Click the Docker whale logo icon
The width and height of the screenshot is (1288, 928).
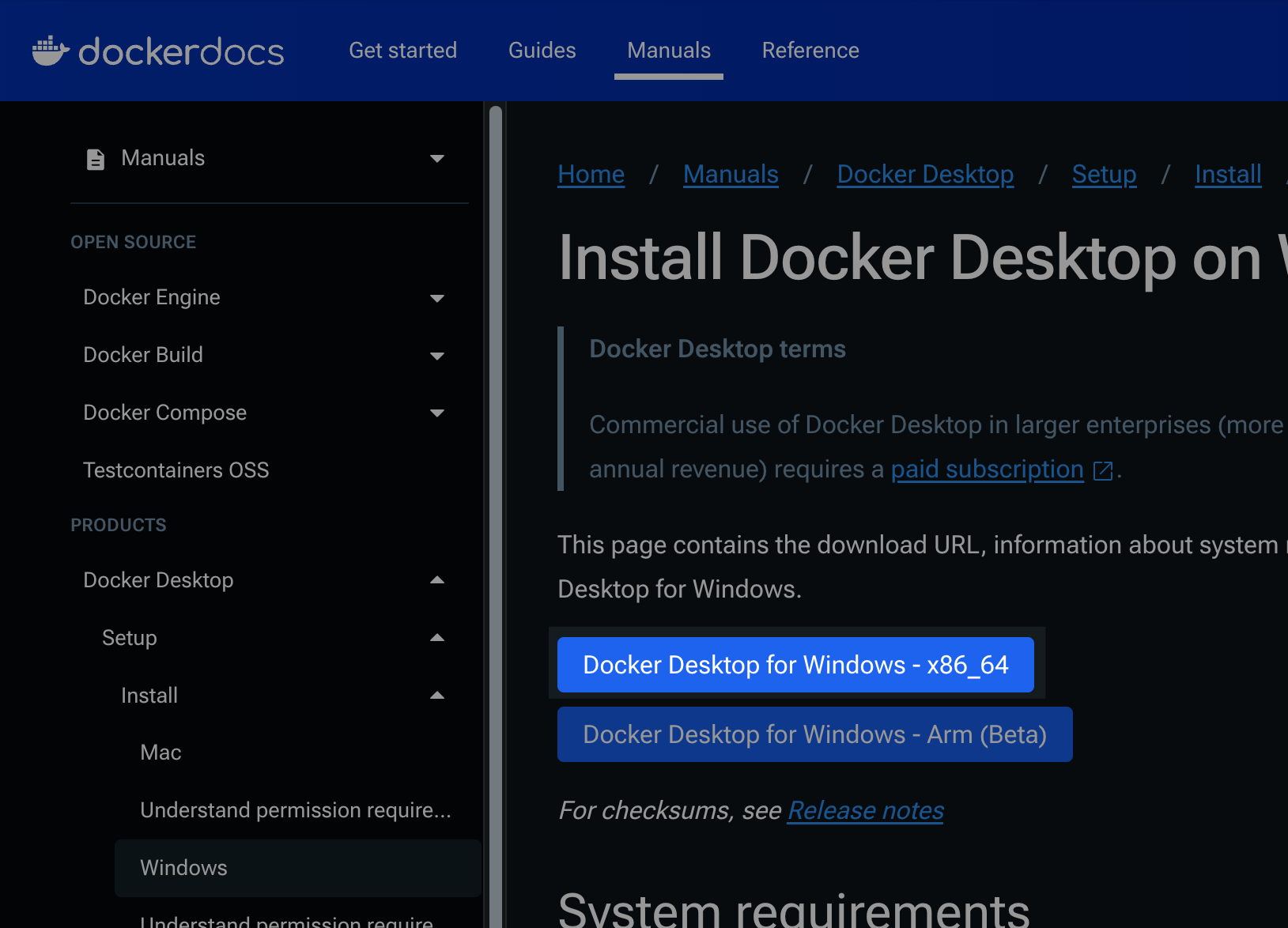click(51, 51)
